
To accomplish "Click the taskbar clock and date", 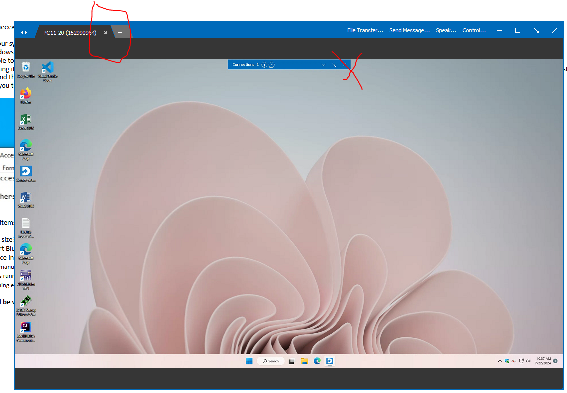I will (x=543, y=361).
